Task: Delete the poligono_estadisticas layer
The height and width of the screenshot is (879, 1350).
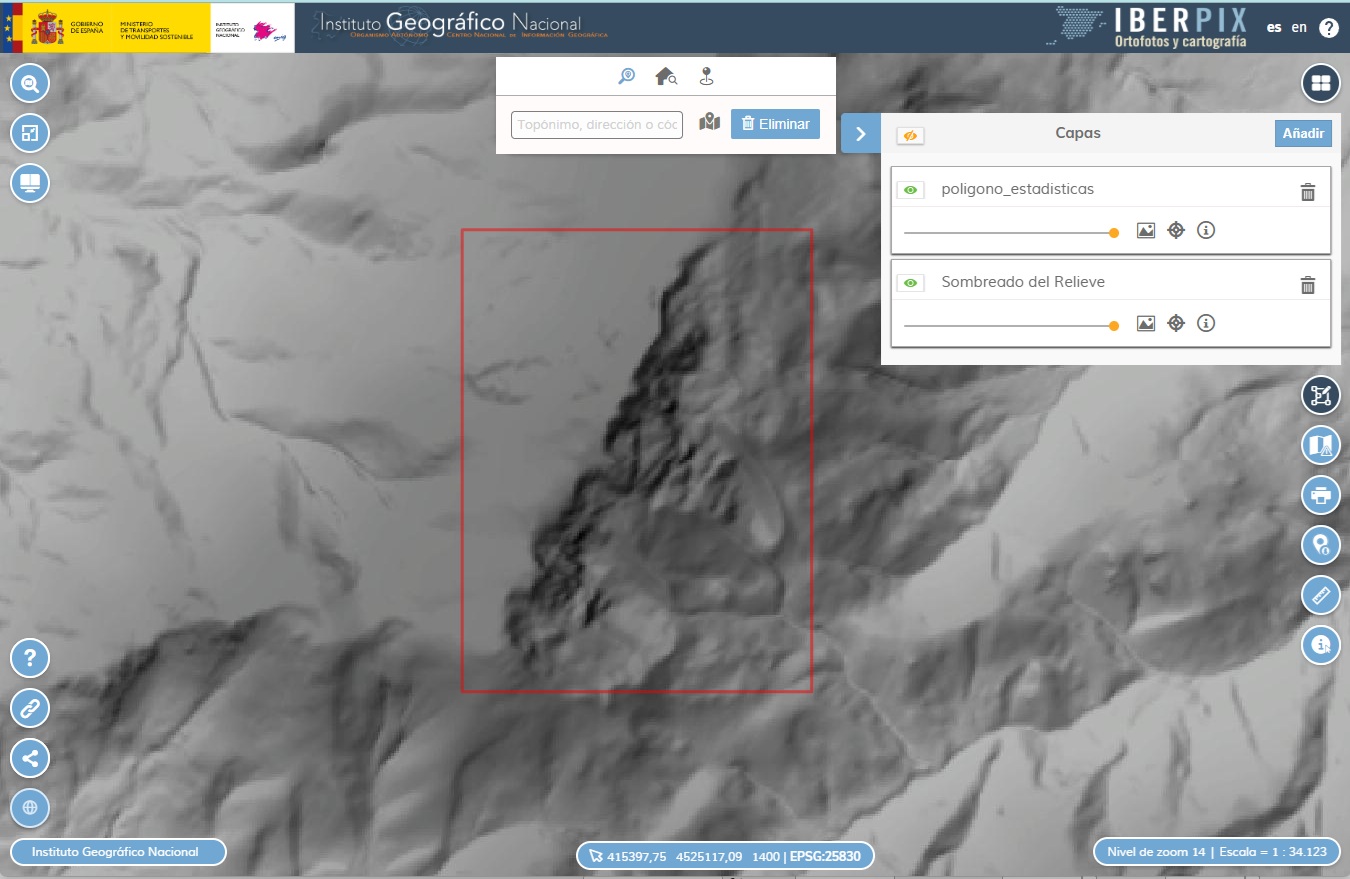Action: pyautogui.click(x=1307, y=192)
